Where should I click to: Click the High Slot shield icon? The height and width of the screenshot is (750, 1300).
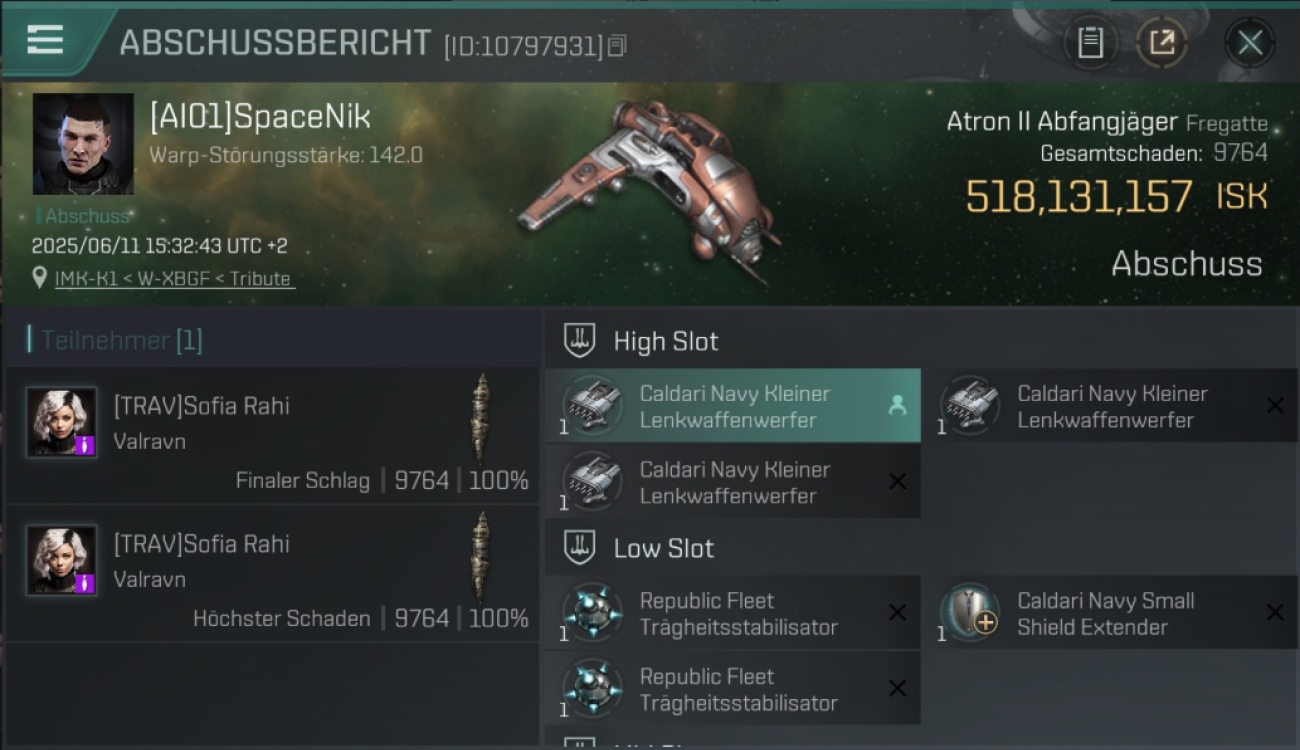tap(580, 341)
